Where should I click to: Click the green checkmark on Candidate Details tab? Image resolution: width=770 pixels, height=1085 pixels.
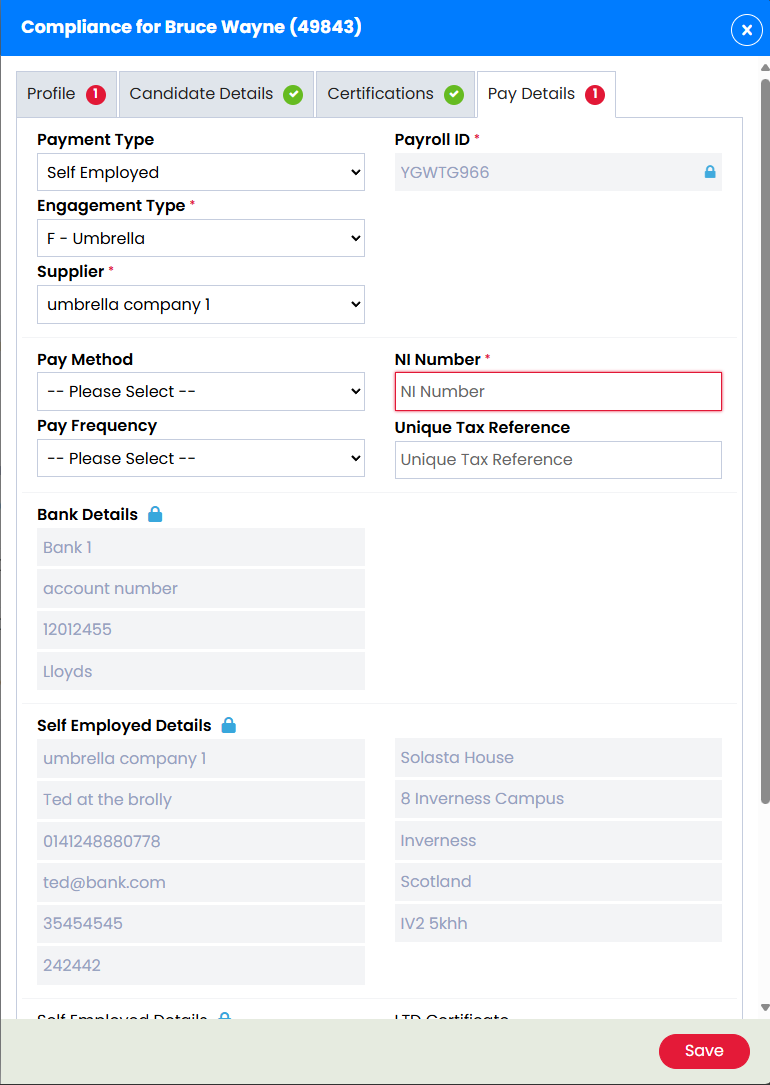click(x=293, y=93)
